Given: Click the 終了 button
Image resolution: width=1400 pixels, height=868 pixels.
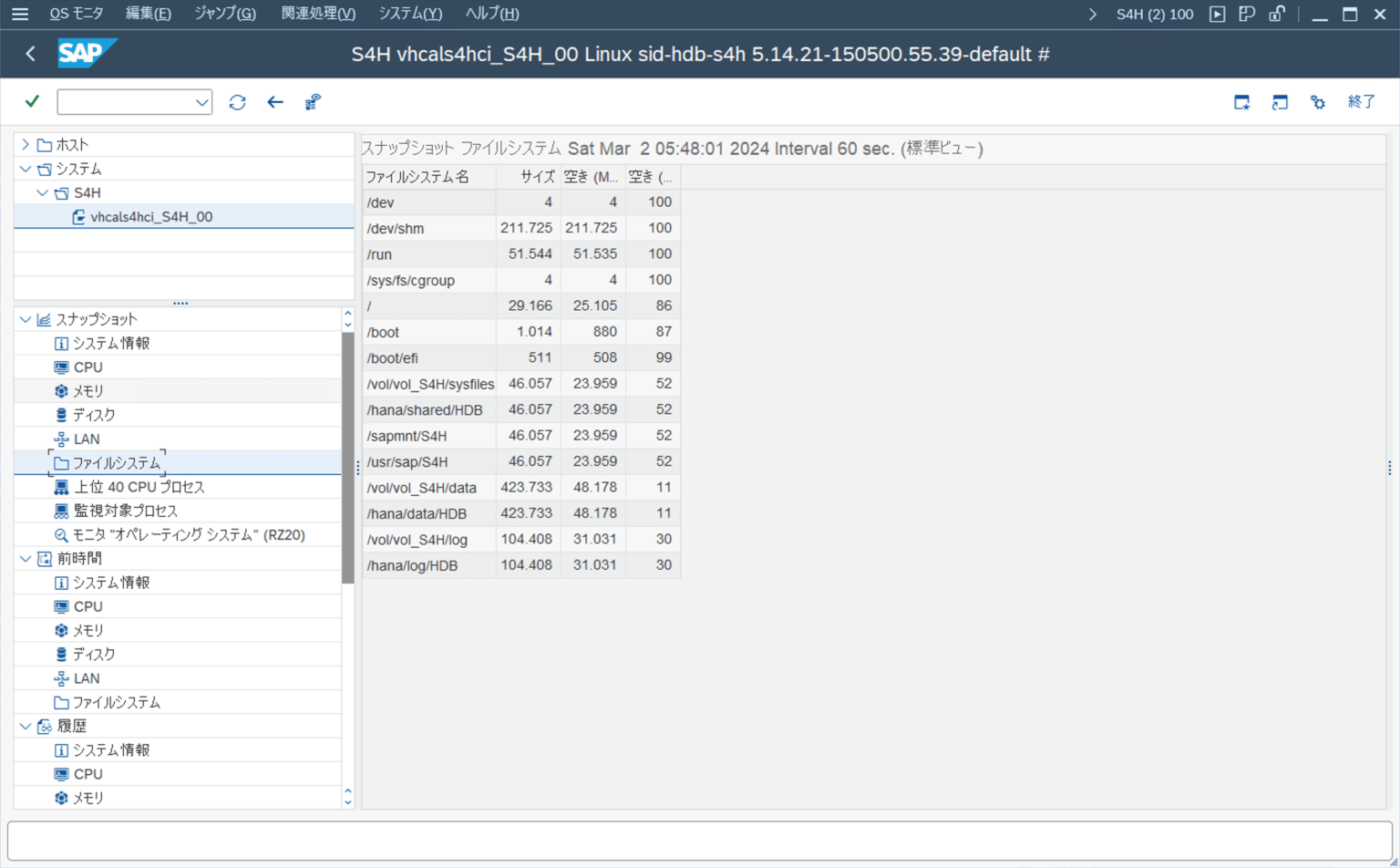Looking at the screenshot, I should point(1361,102).
